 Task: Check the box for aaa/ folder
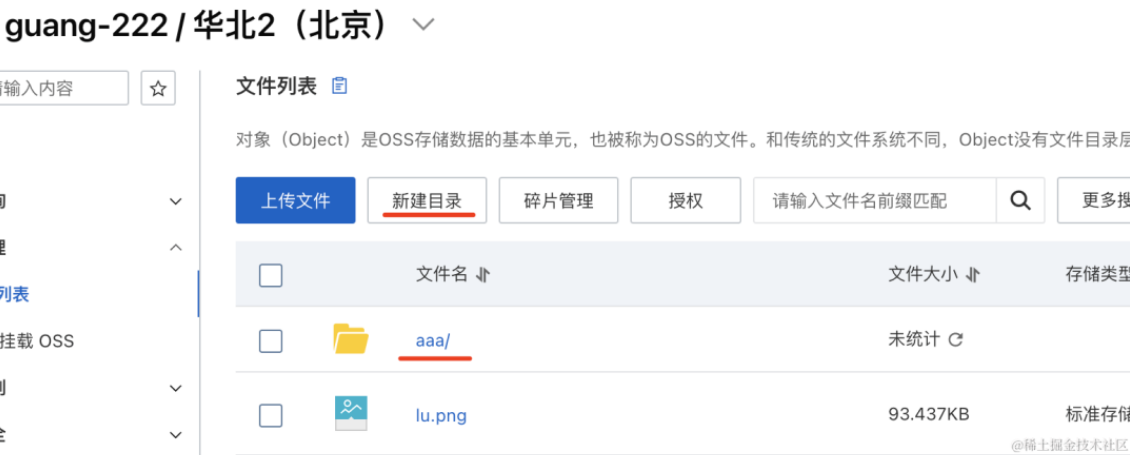(x=270, y=340)
